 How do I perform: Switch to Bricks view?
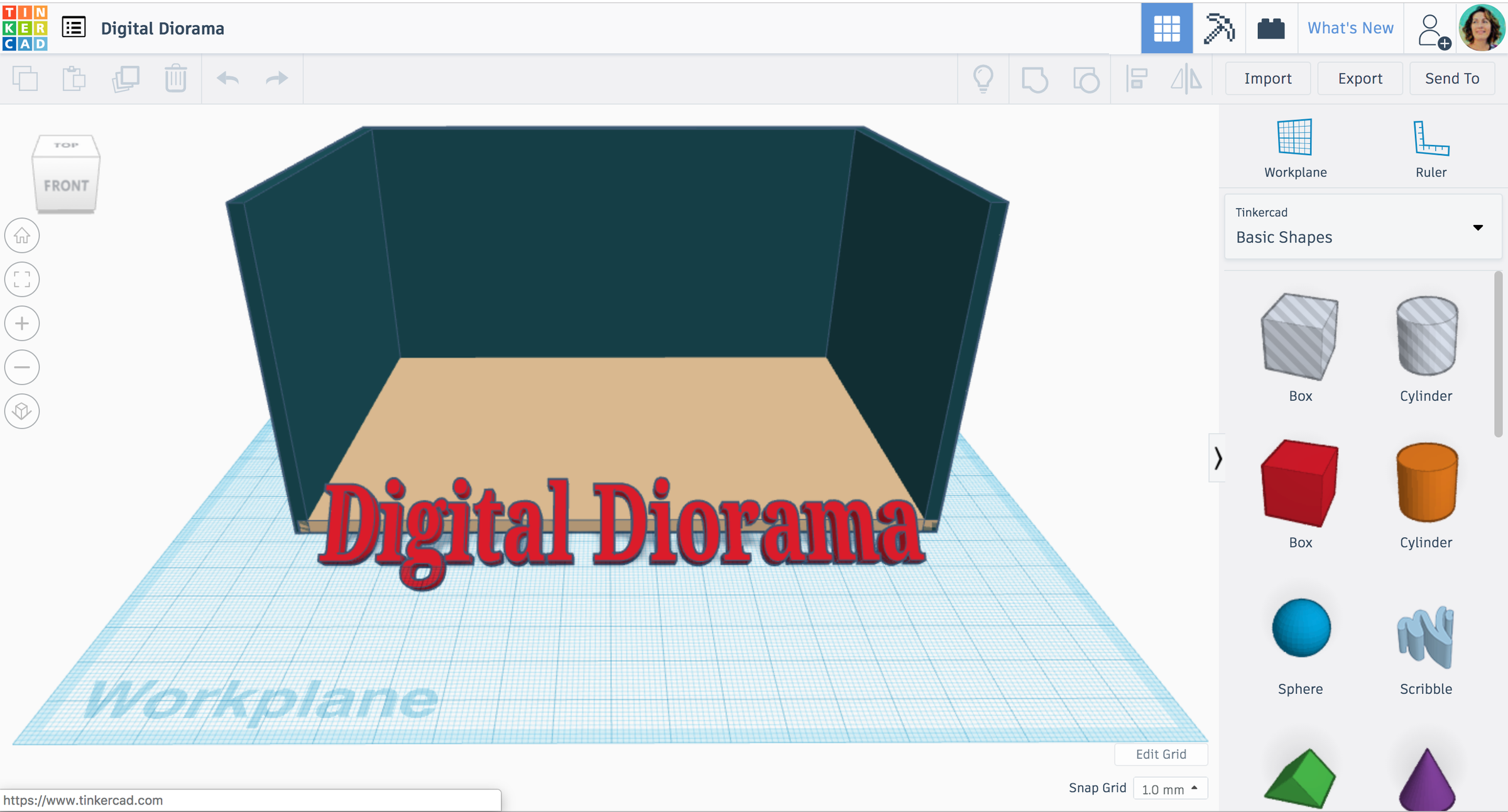(x=1271, y=28)
